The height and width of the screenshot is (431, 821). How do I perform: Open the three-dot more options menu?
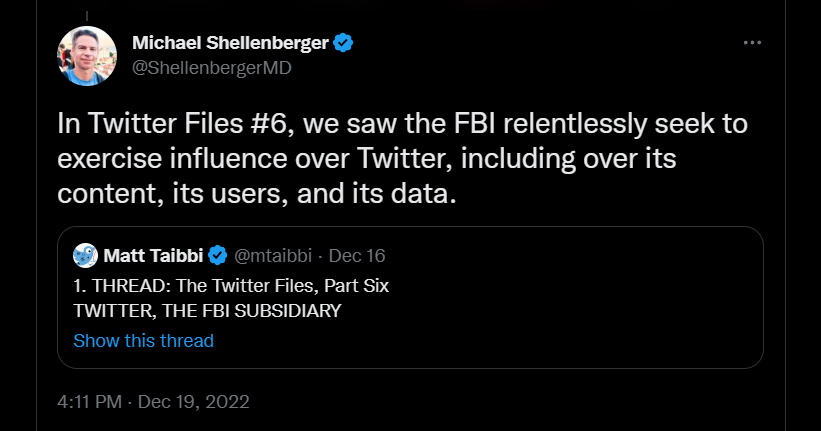(752, 43)
